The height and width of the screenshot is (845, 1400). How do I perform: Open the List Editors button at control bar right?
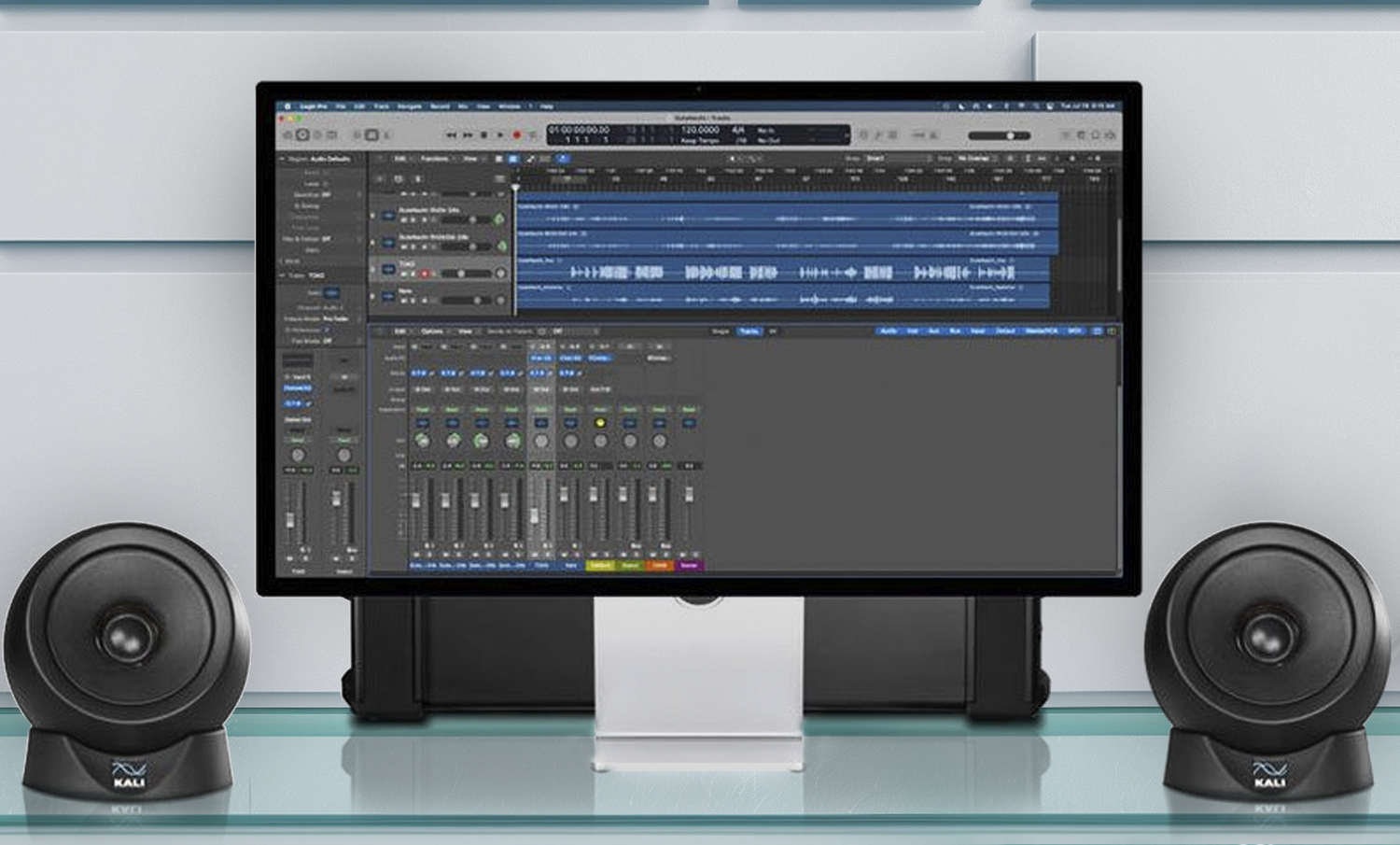click(1065, 135)
